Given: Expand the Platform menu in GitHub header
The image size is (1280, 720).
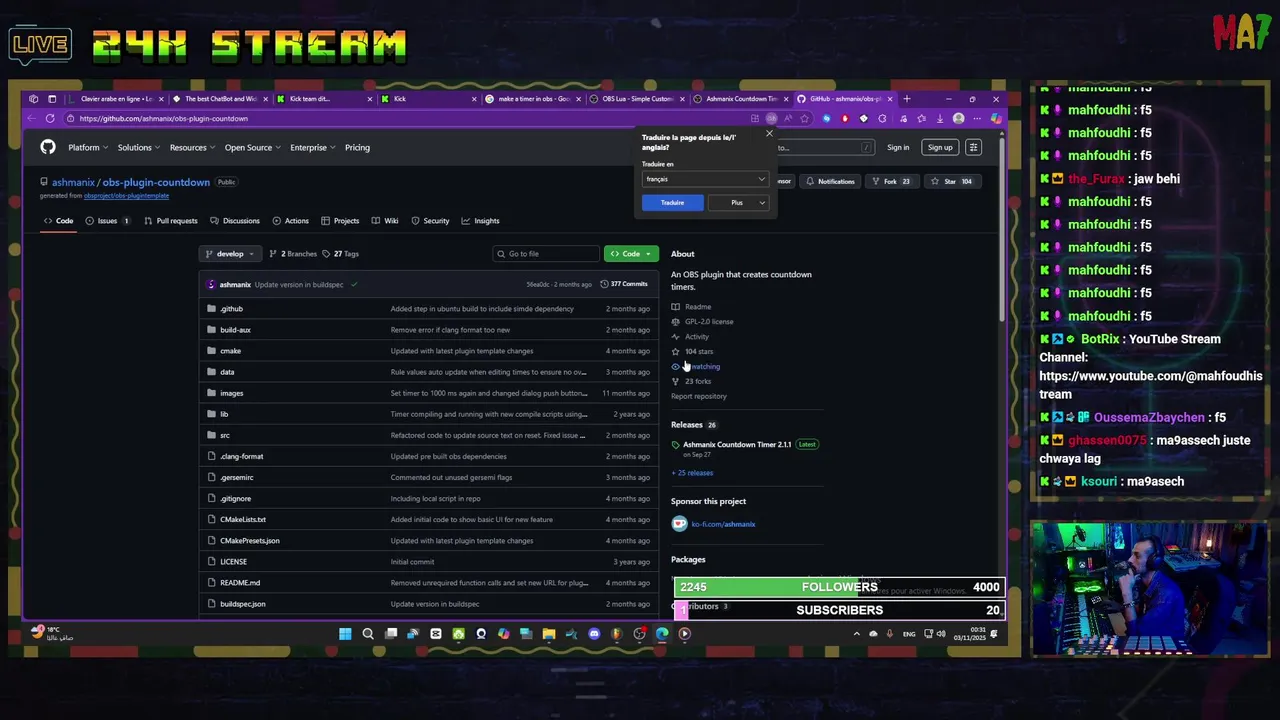Looking at the screenshot, I should click(87, 147).
